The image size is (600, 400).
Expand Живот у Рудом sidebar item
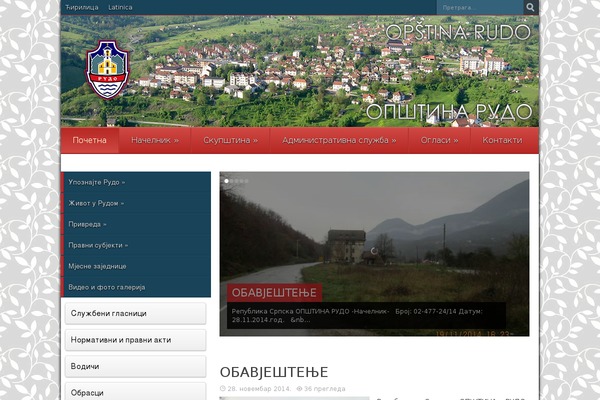(136, 203)
